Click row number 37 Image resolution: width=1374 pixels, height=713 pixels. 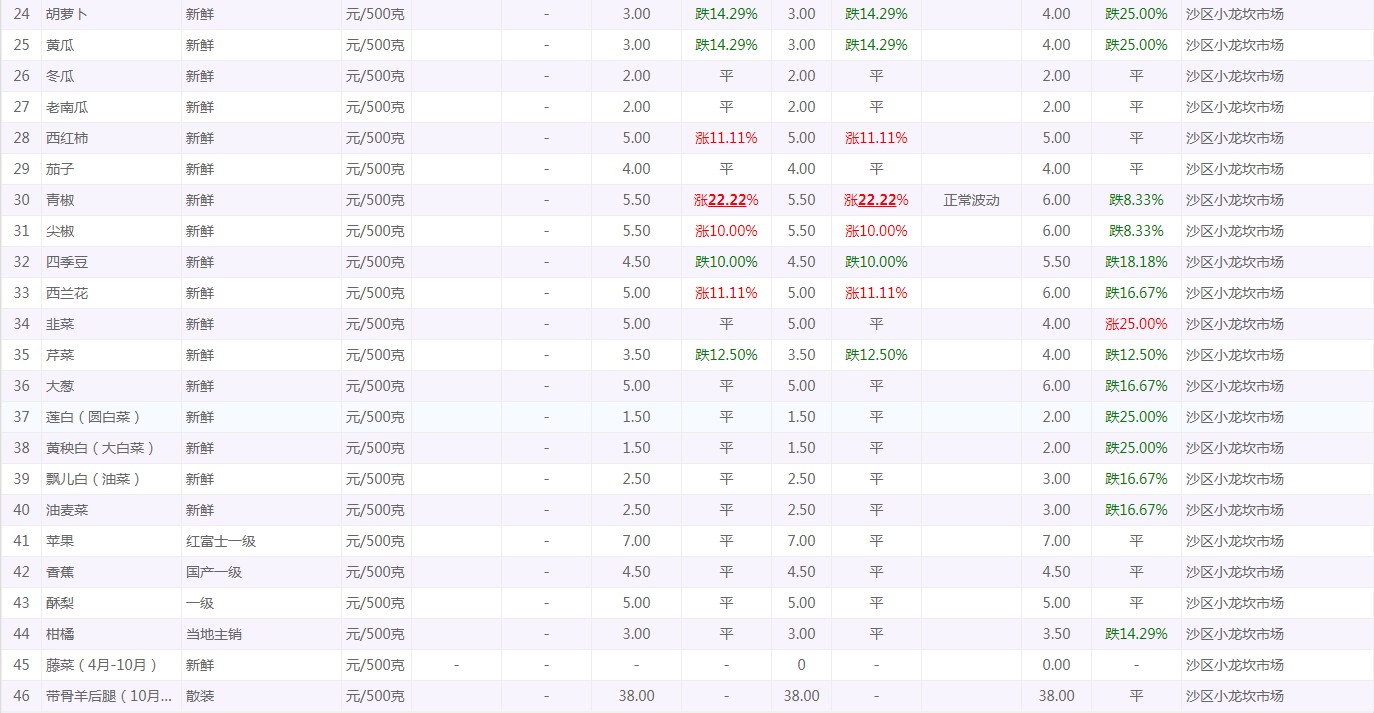click(21, 417)
